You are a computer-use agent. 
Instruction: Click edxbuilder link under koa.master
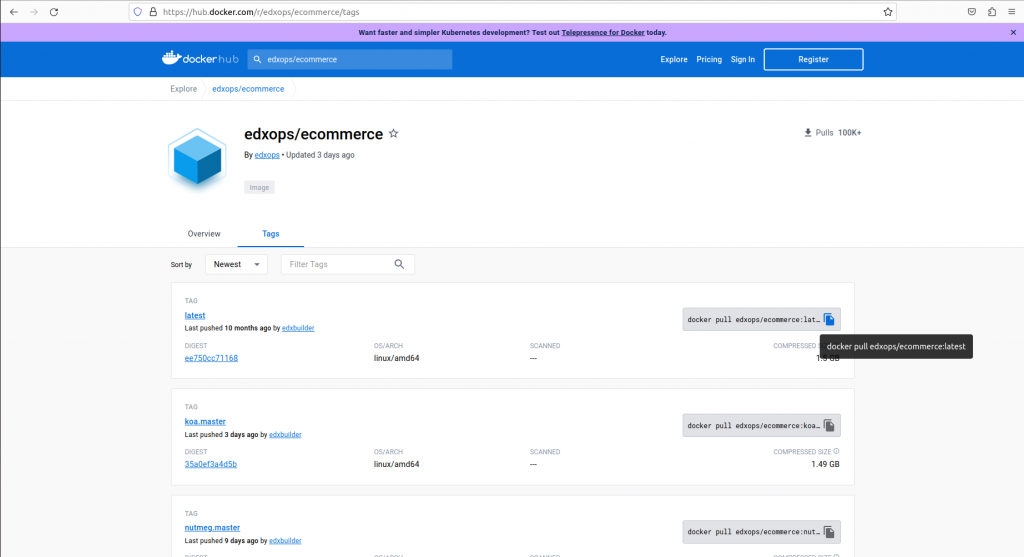pos(285,434)
